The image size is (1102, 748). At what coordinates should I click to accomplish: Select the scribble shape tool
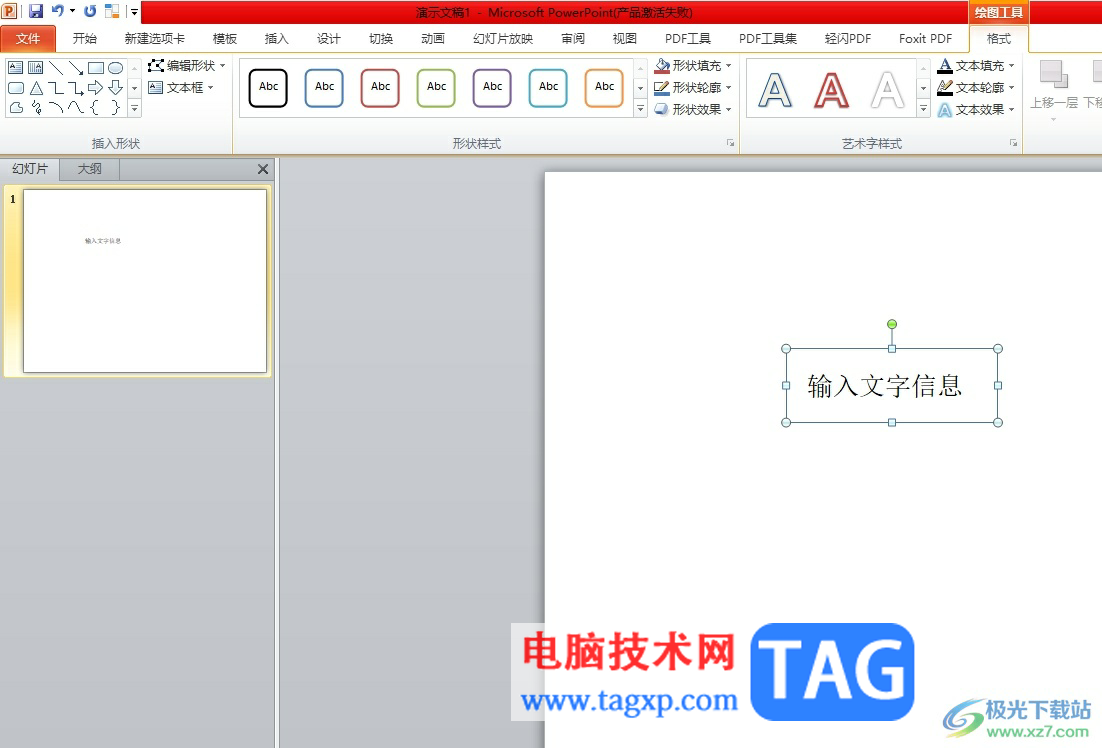35,108
